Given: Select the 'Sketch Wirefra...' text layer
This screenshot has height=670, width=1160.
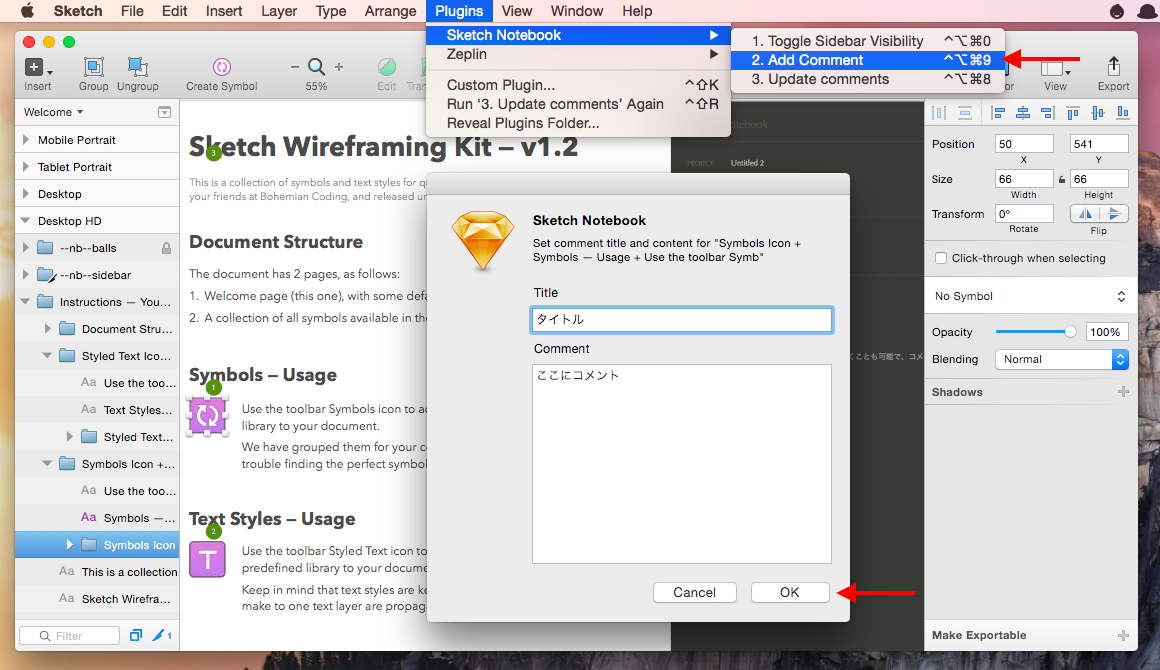Looking at the screenshot, I should (97, 599).
